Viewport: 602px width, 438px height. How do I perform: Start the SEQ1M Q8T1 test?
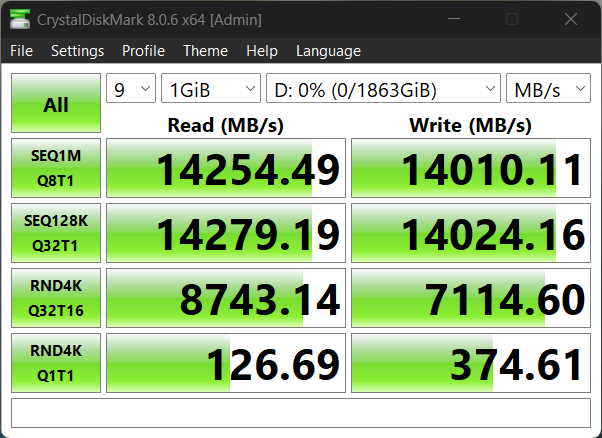tap(56, 168)
